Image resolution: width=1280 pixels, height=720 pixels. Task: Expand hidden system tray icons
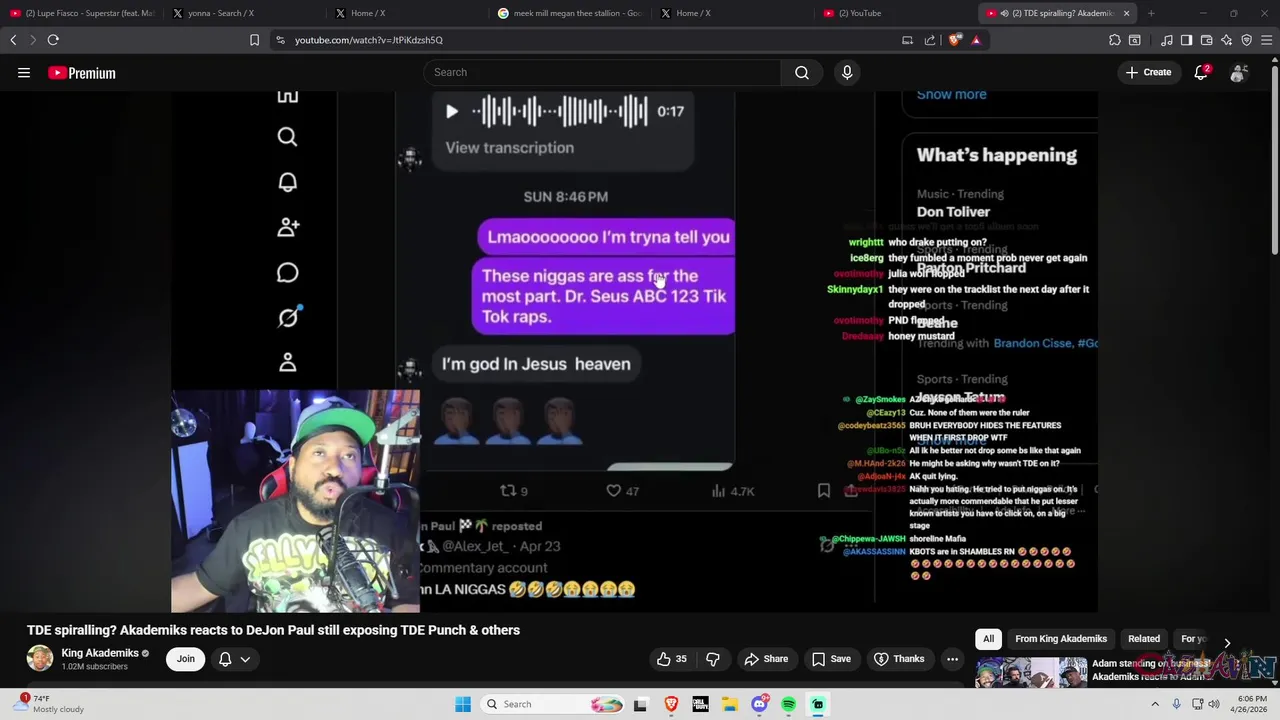pos(1155,704)
